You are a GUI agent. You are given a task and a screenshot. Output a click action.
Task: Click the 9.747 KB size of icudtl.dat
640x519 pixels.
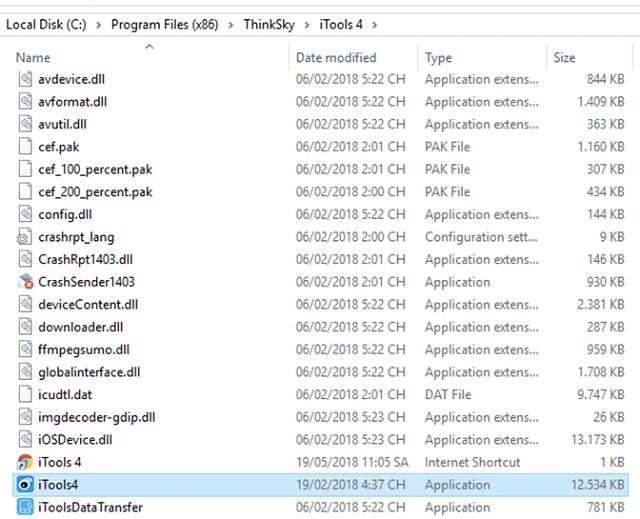point(601,394)
